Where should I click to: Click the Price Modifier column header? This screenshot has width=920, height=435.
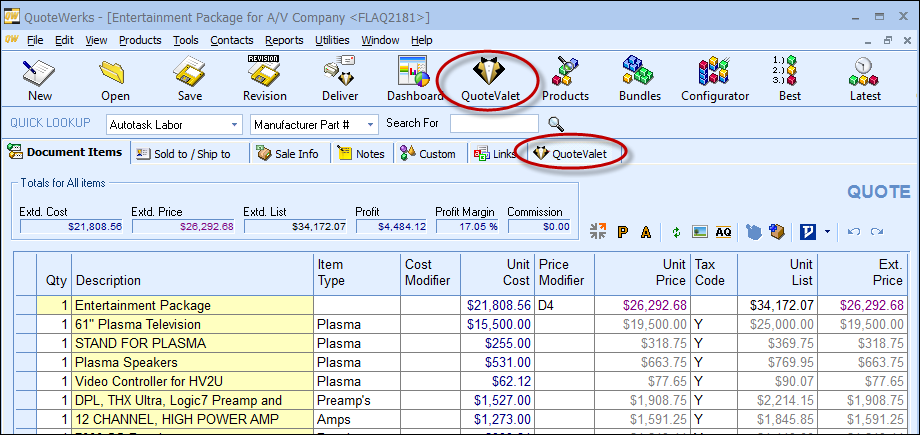564,274
